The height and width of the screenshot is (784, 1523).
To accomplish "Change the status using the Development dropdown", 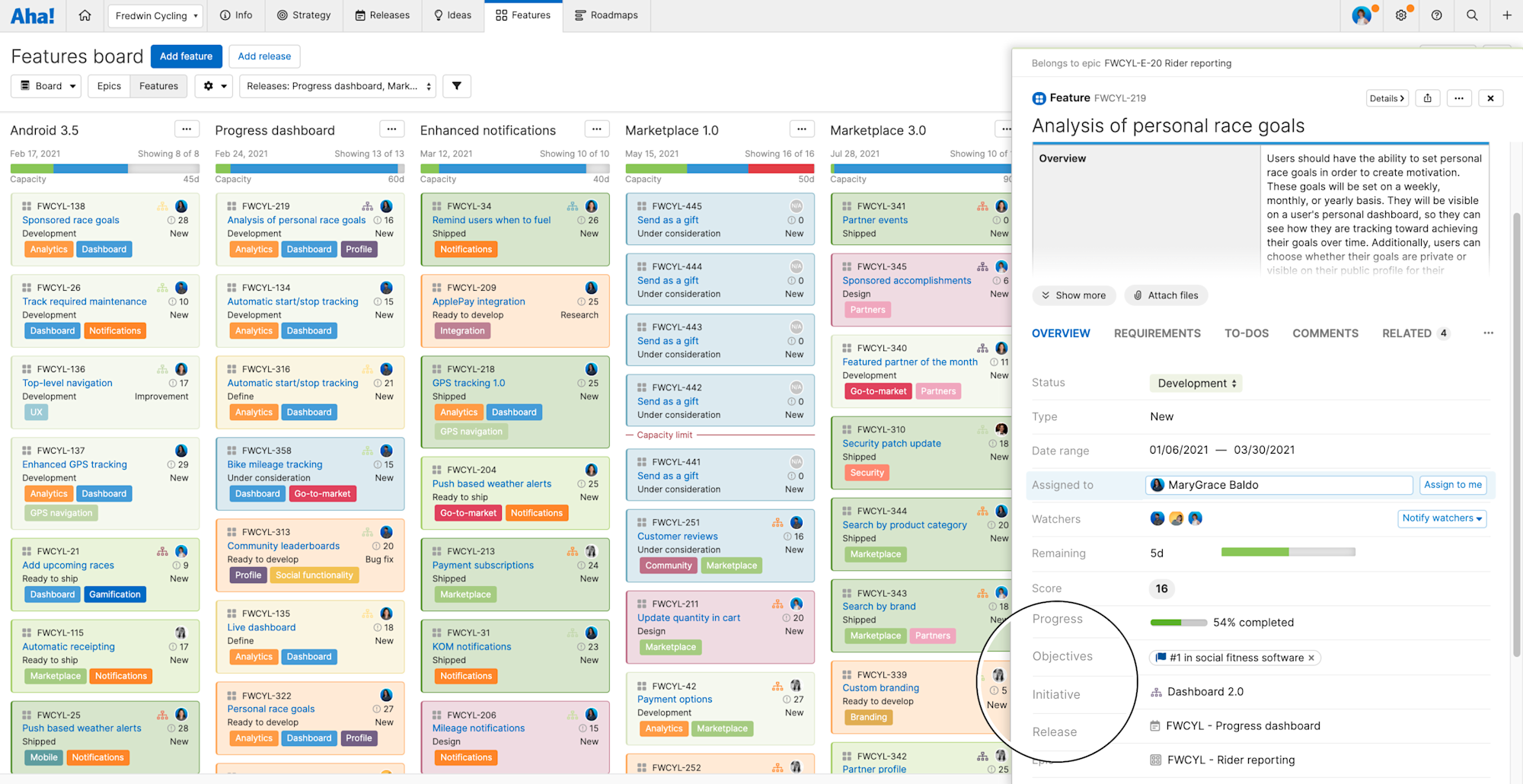I will tap(1195, 383).
